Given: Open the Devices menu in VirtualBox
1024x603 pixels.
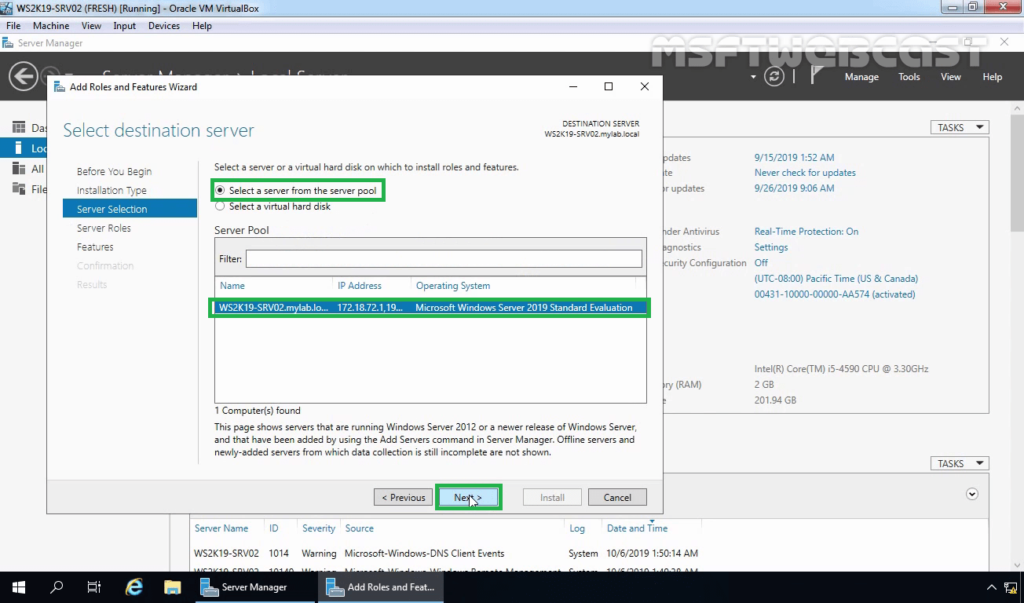Looking at the screenshot, I should coord(164,25).
